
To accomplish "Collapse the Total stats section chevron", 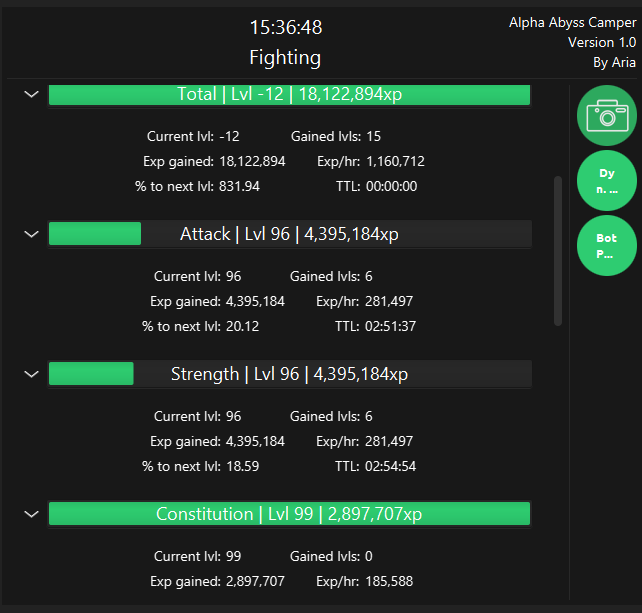I will (31, 94).
